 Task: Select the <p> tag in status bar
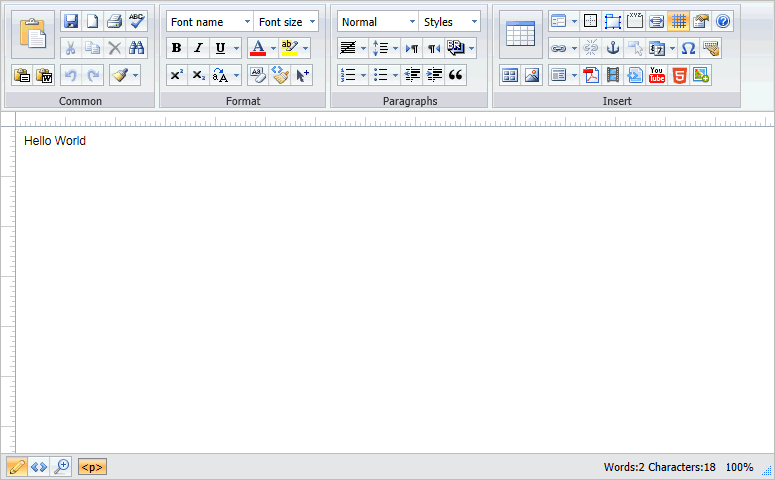92,467
